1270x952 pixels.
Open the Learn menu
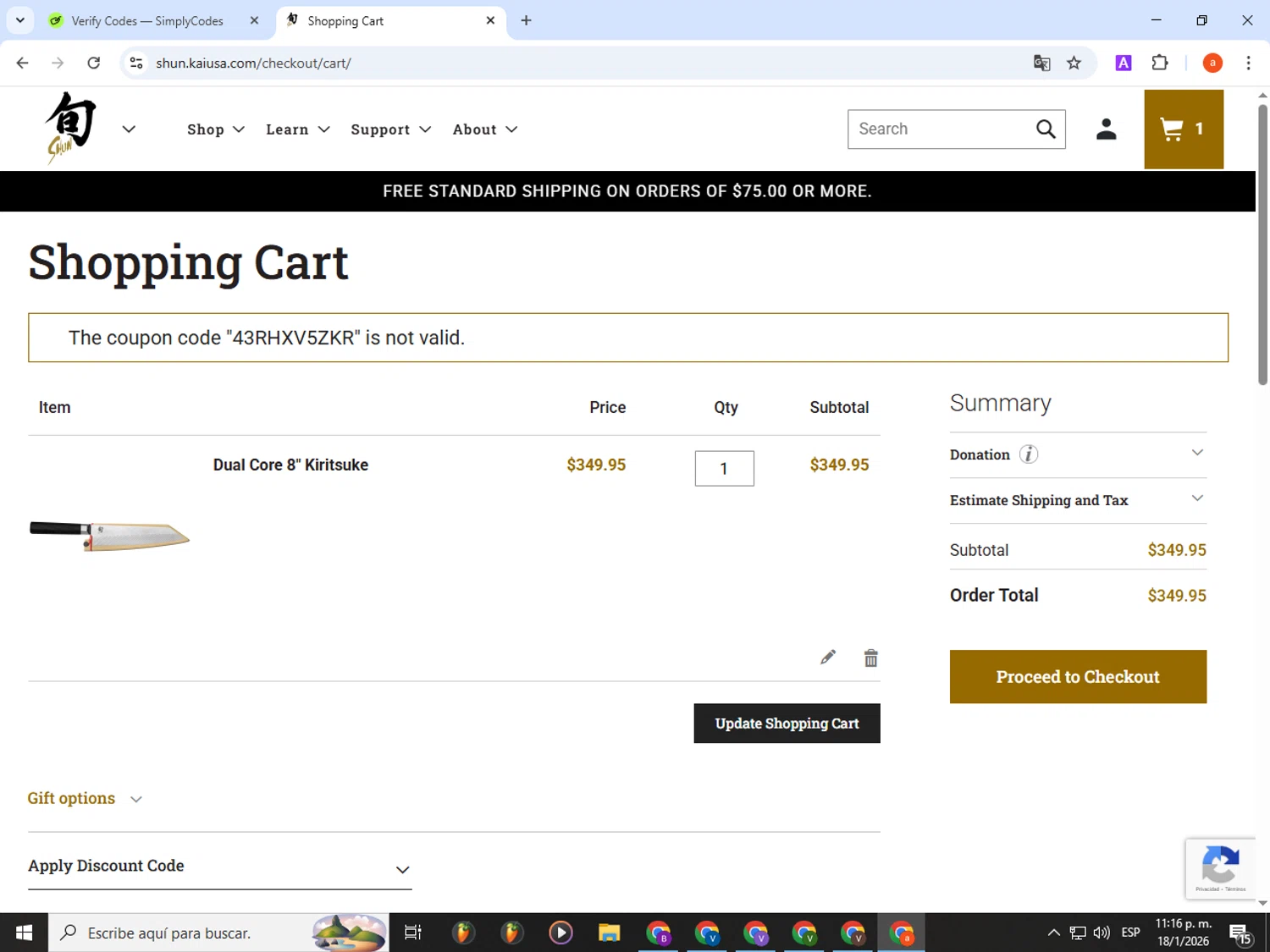[298, 129]
